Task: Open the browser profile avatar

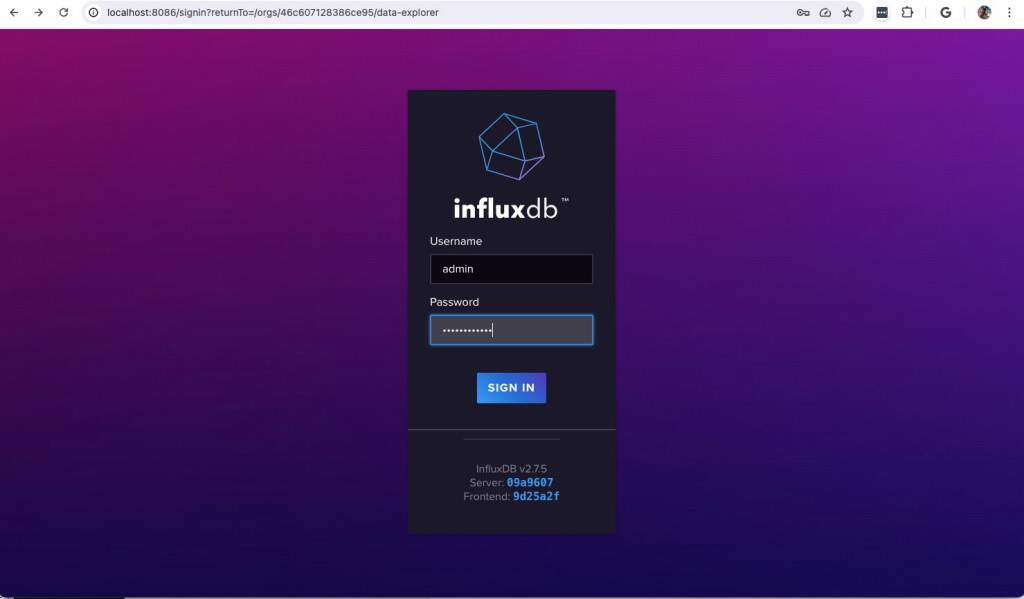Action: [984, 12]
